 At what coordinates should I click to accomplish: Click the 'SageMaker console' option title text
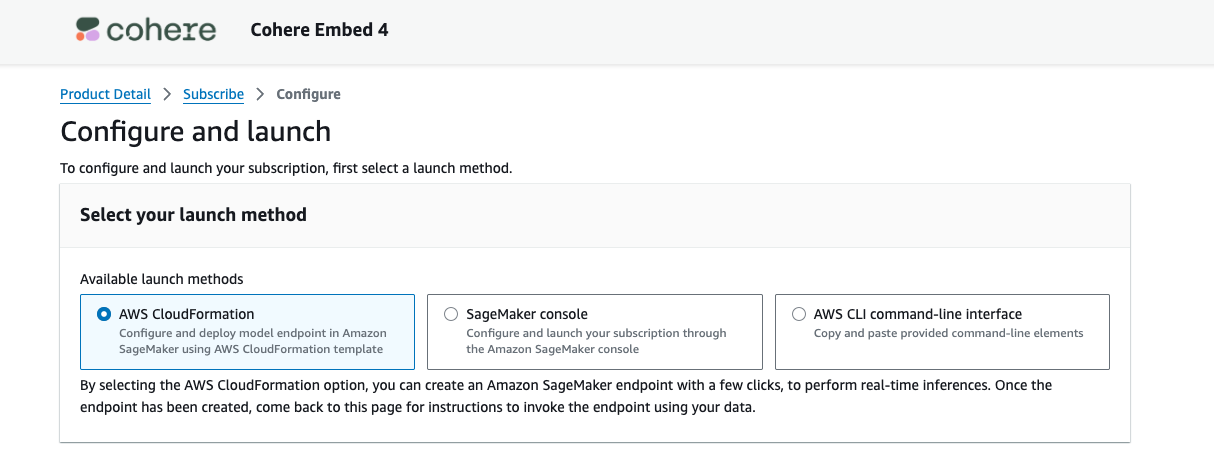click(x=527, y=314)
